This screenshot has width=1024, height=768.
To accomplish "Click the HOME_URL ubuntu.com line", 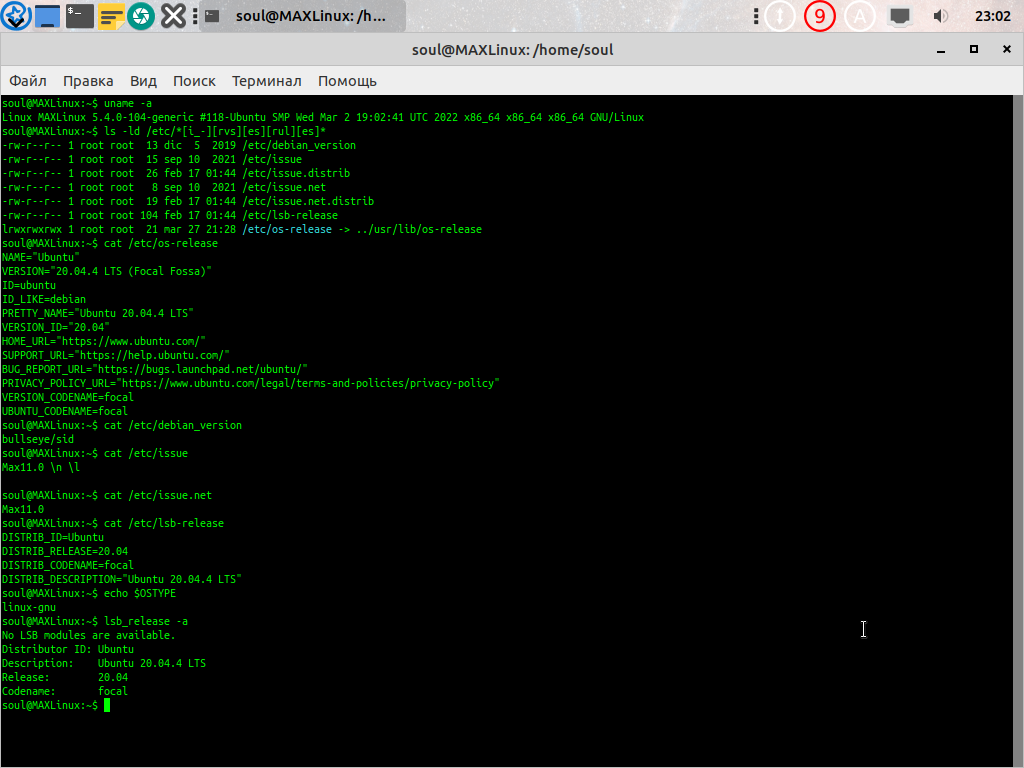I will click(x=104, y=341).
